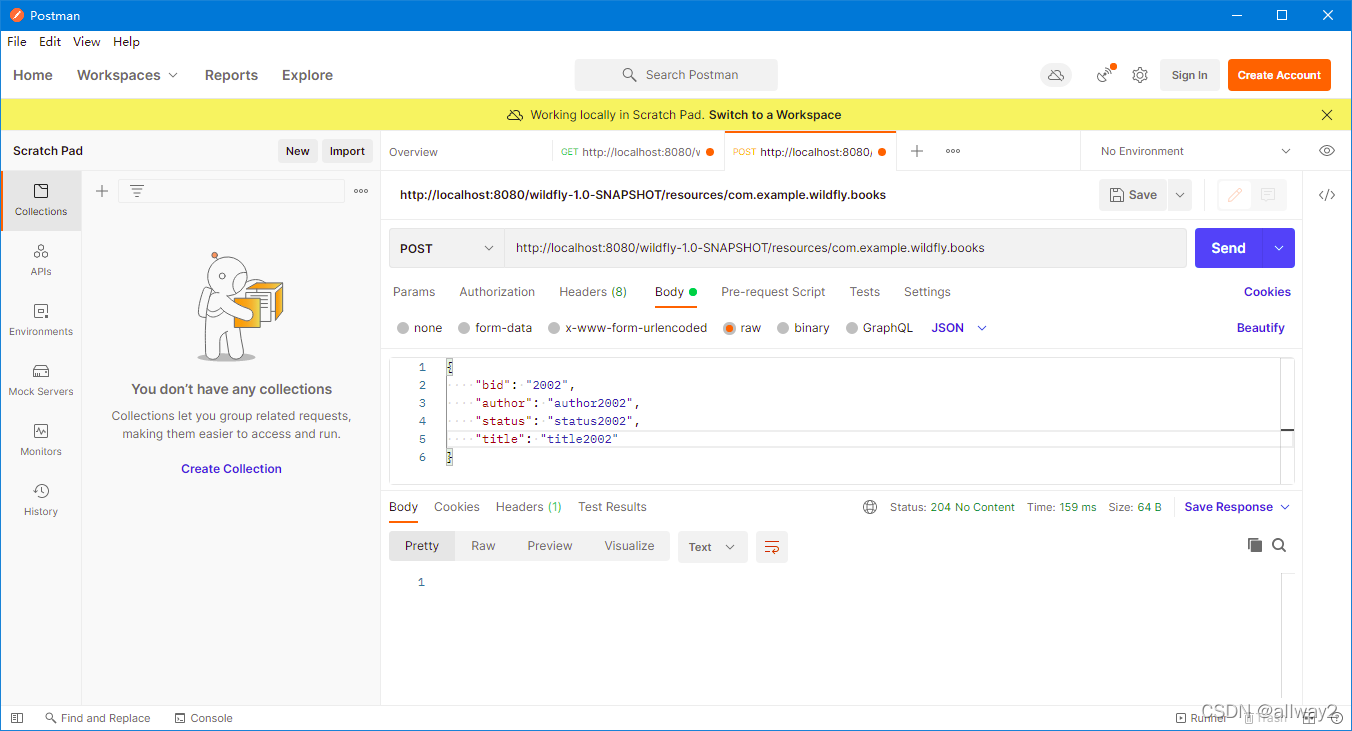Switch to the Headers (8) request tab

point(593,292)
